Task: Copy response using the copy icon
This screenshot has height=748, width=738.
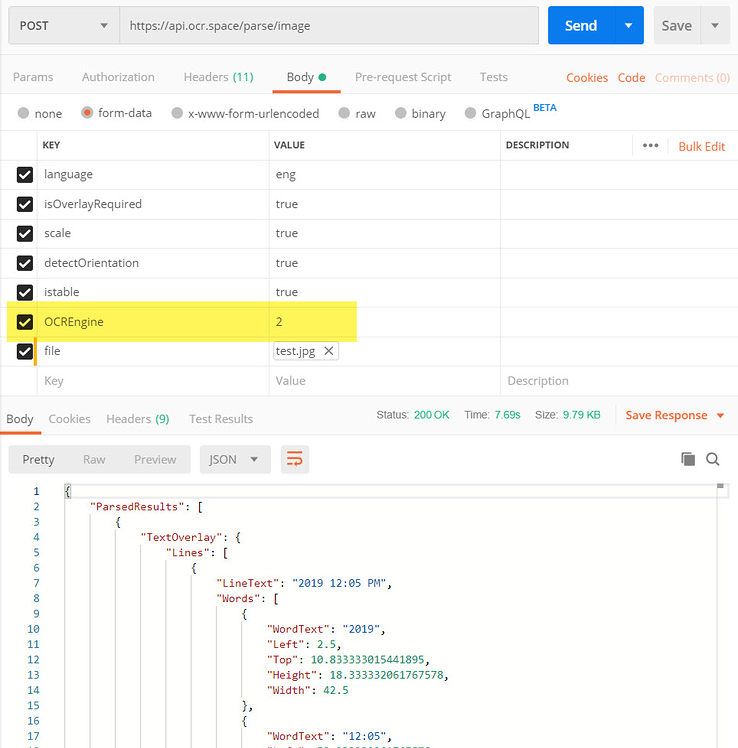Action: (688, 459)
